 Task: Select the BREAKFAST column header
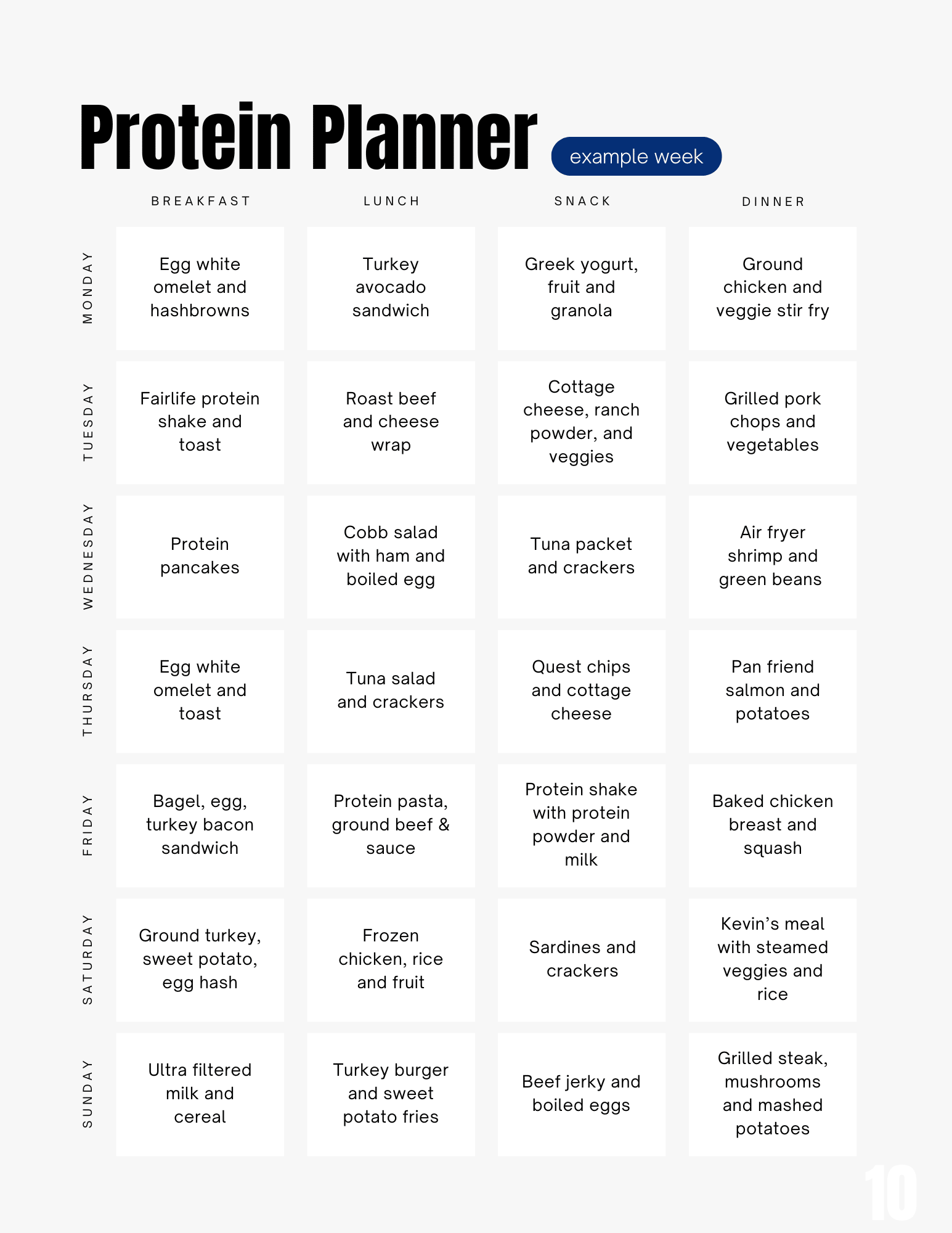pyautogui.click(x=201, y=201)
